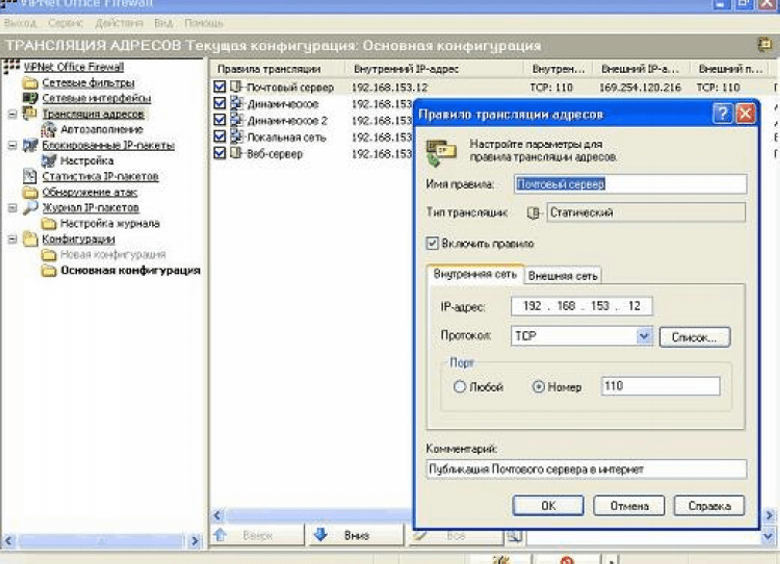
Task: Click the IP-адрес field 192.168.153.12
Action: pos(582,306)
